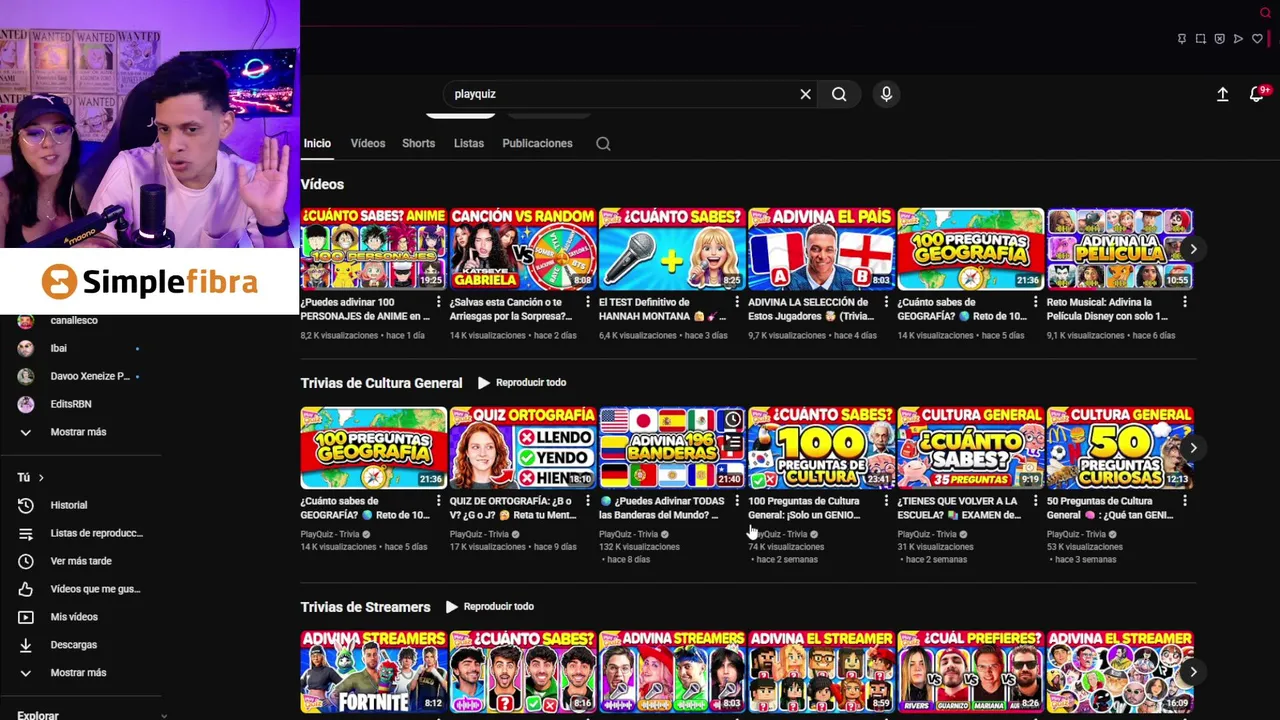Click the shield ad-blocker icon in the browser toolbar
1280x720 pixels.
[1220, 39]
